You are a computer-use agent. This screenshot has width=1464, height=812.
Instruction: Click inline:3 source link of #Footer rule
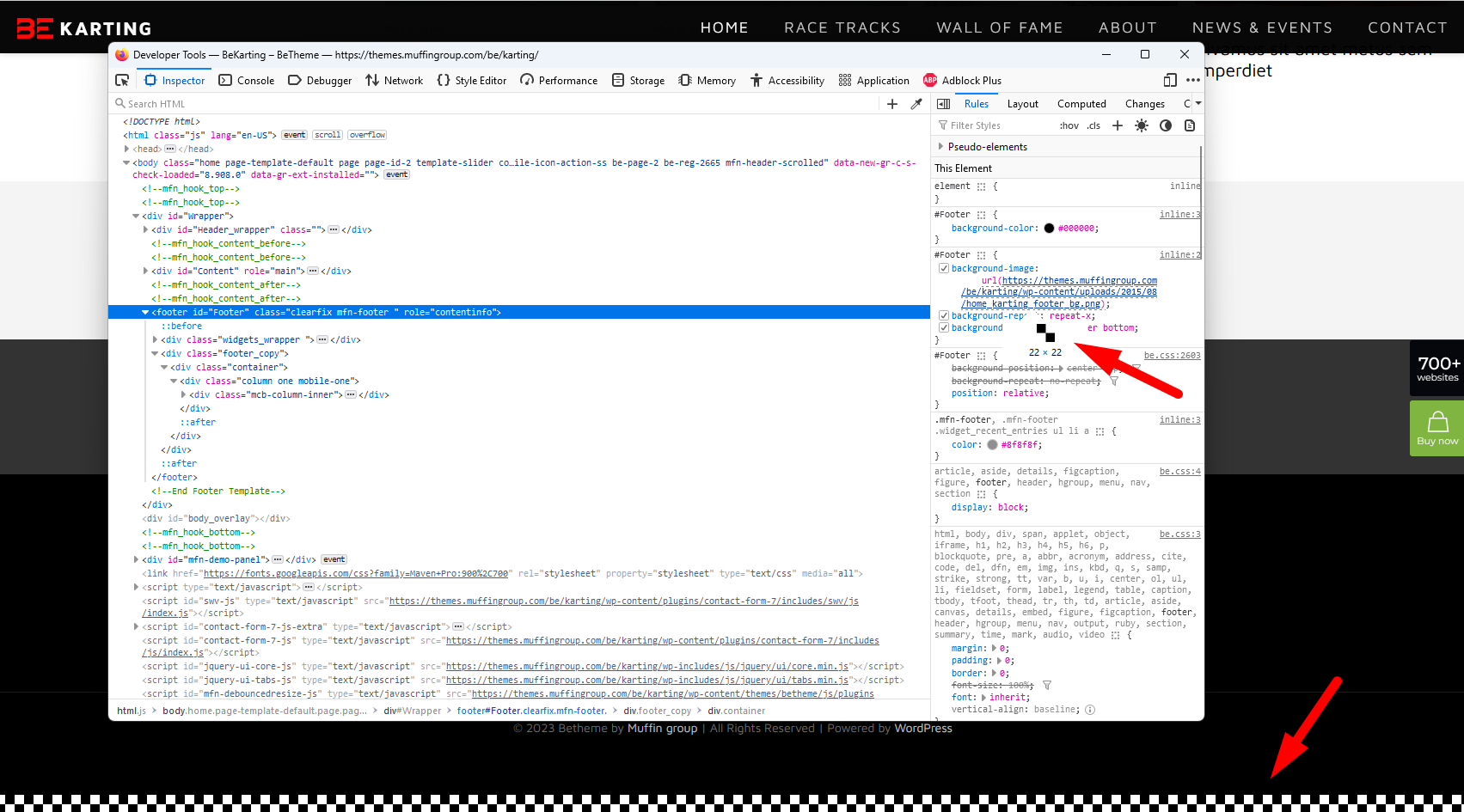[1179, 215]
